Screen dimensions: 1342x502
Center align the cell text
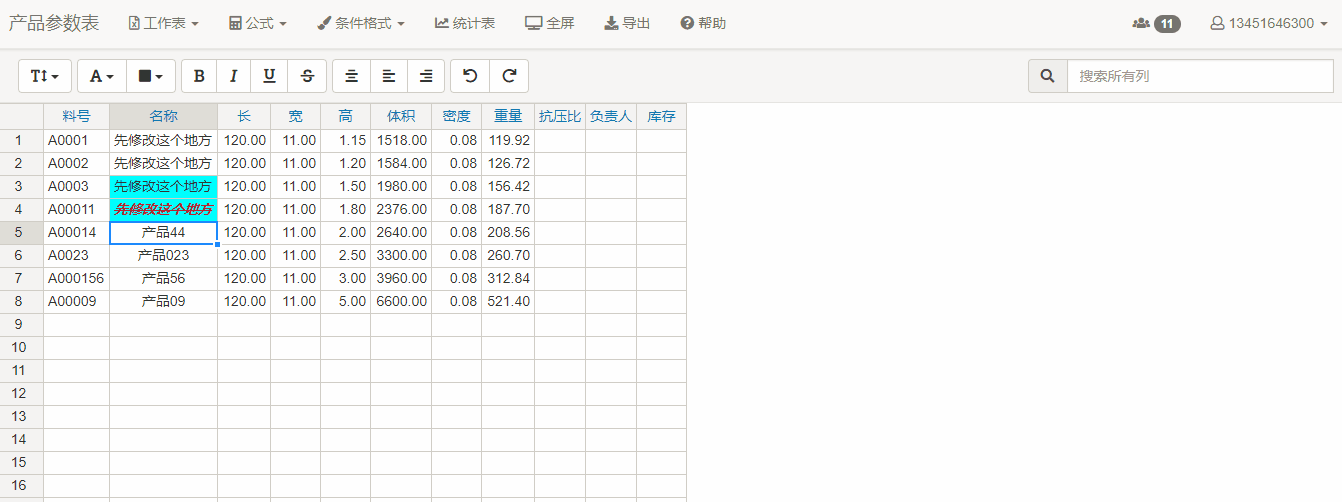coord(351,76)
